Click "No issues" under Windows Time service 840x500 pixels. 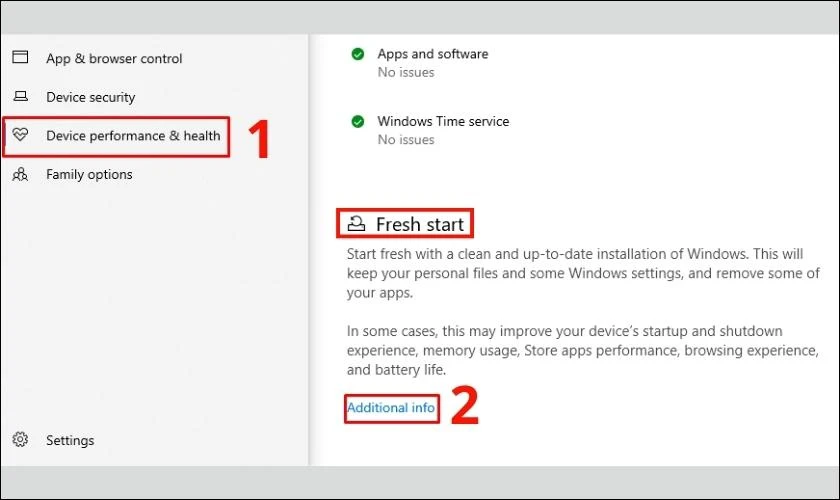tap(406, 140)
